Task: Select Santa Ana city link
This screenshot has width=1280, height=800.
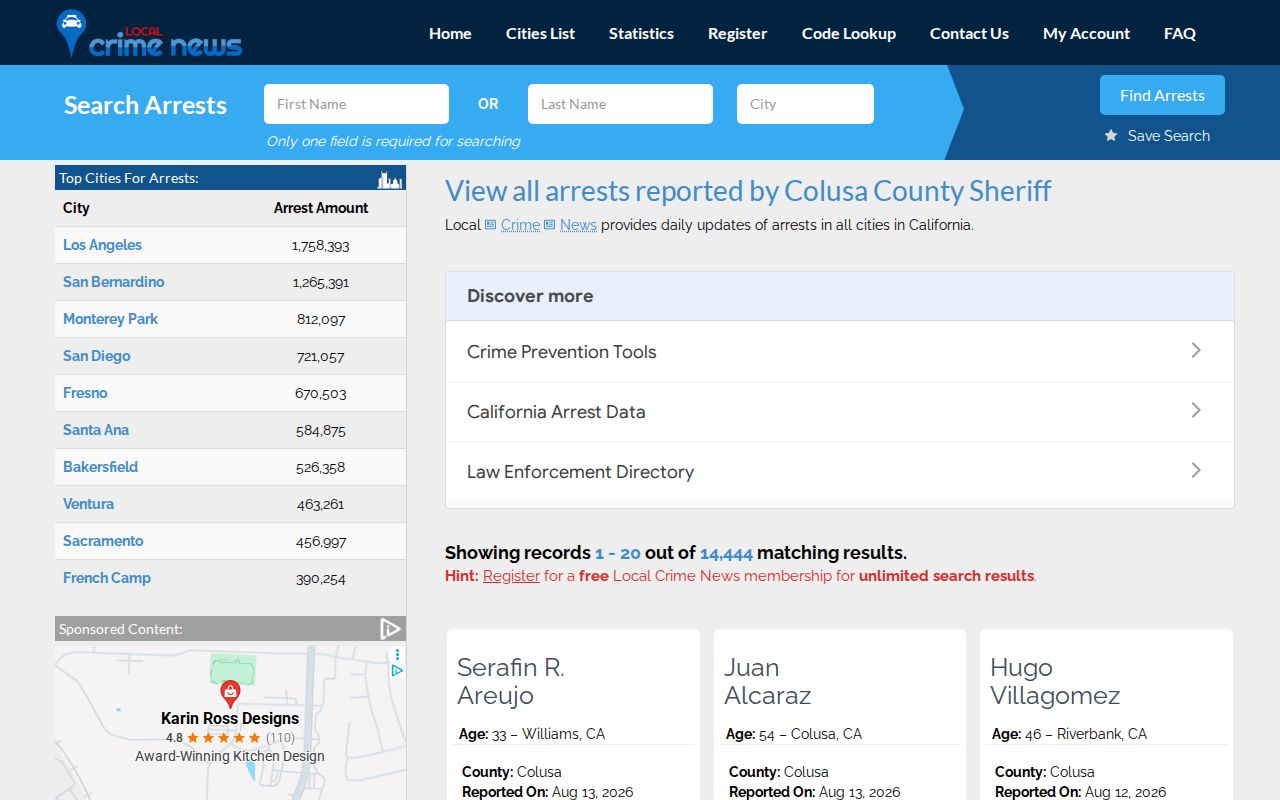Action: [96, 430]
